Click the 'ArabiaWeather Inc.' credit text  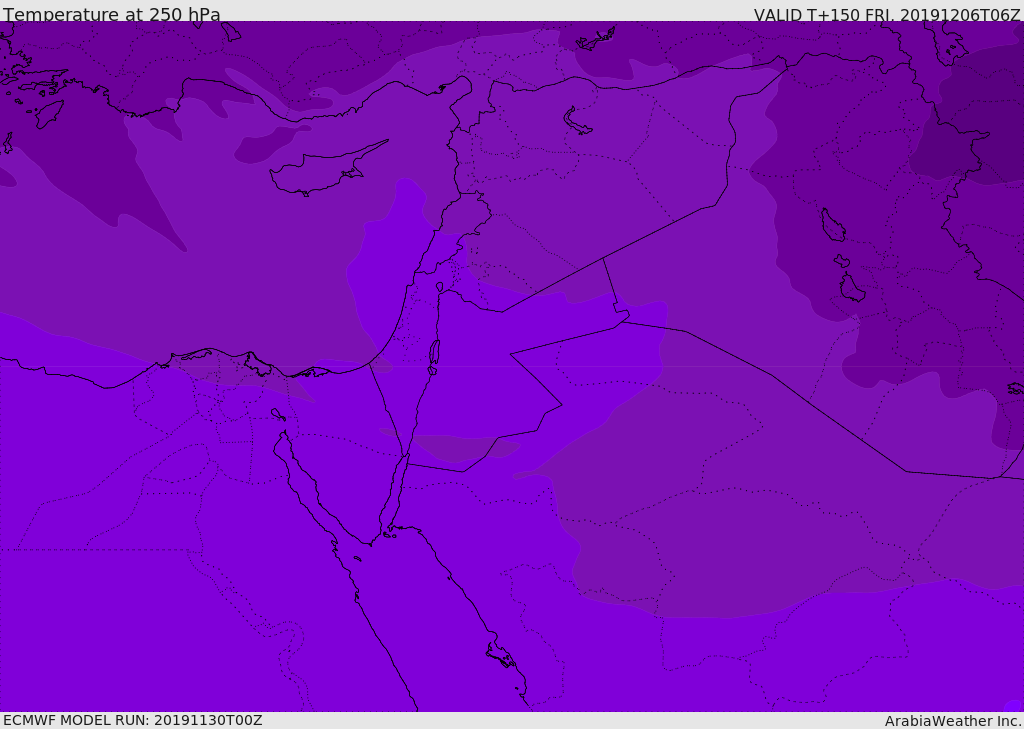click(x=953, y=721)
